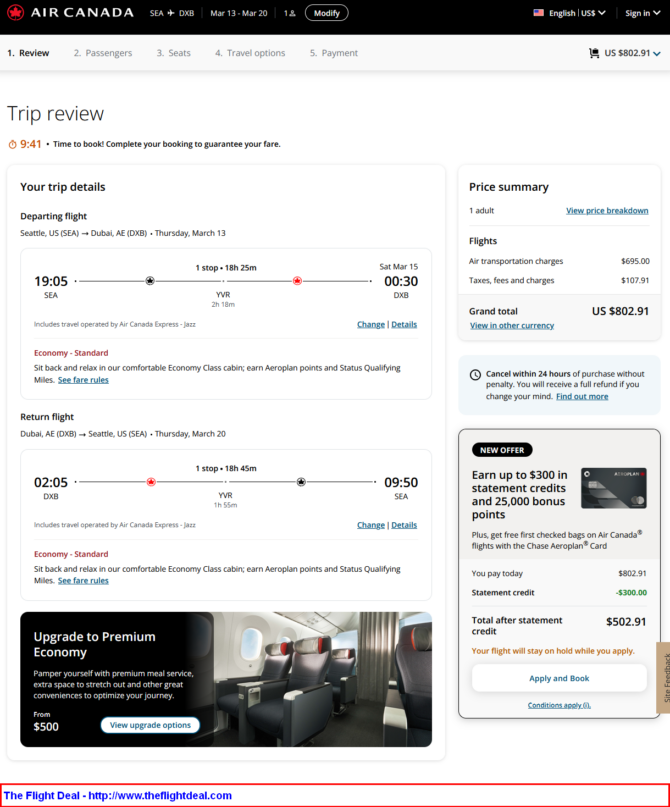This screenshot has height=807, width=670.
Task: Click the US flag icon
Action: coord(539,13)
